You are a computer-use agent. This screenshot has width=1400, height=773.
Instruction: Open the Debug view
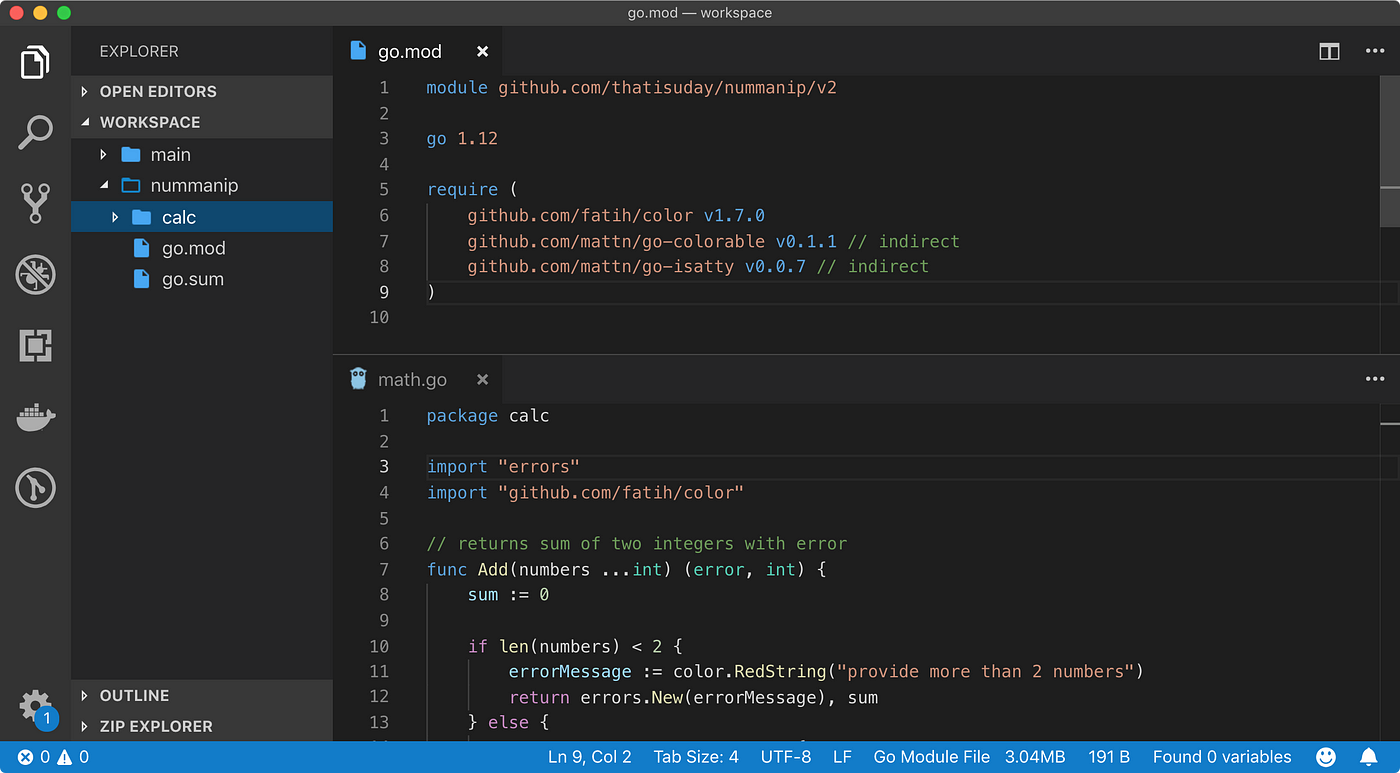[x=35, y=274]
